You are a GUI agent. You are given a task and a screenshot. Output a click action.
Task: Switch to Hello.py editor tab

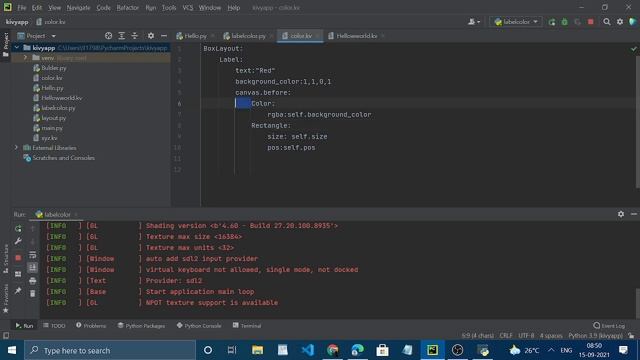tap(196, 36)
